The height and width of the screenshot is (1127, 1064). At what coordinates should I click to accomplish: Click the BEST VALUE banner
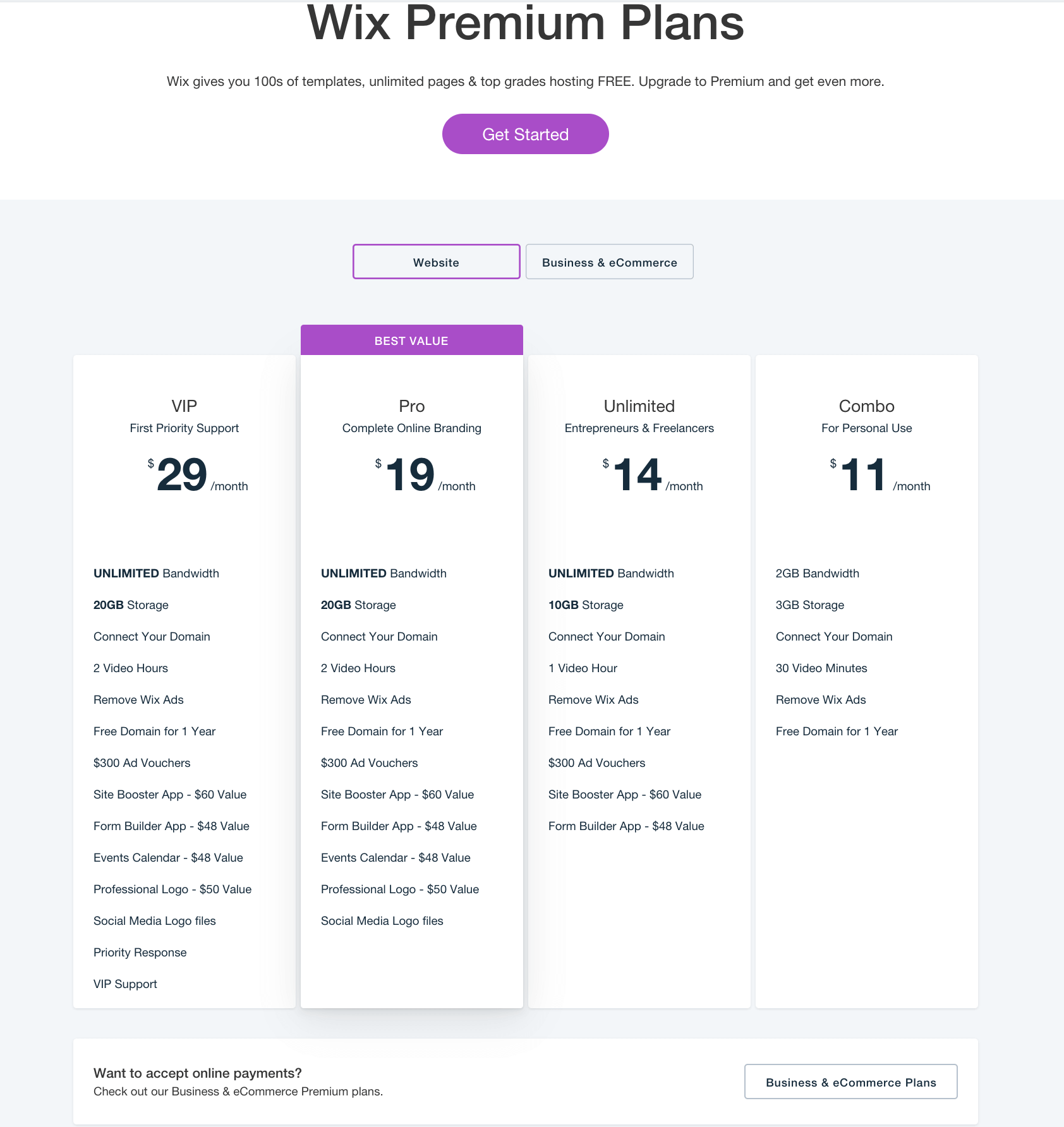click(411, 341)
